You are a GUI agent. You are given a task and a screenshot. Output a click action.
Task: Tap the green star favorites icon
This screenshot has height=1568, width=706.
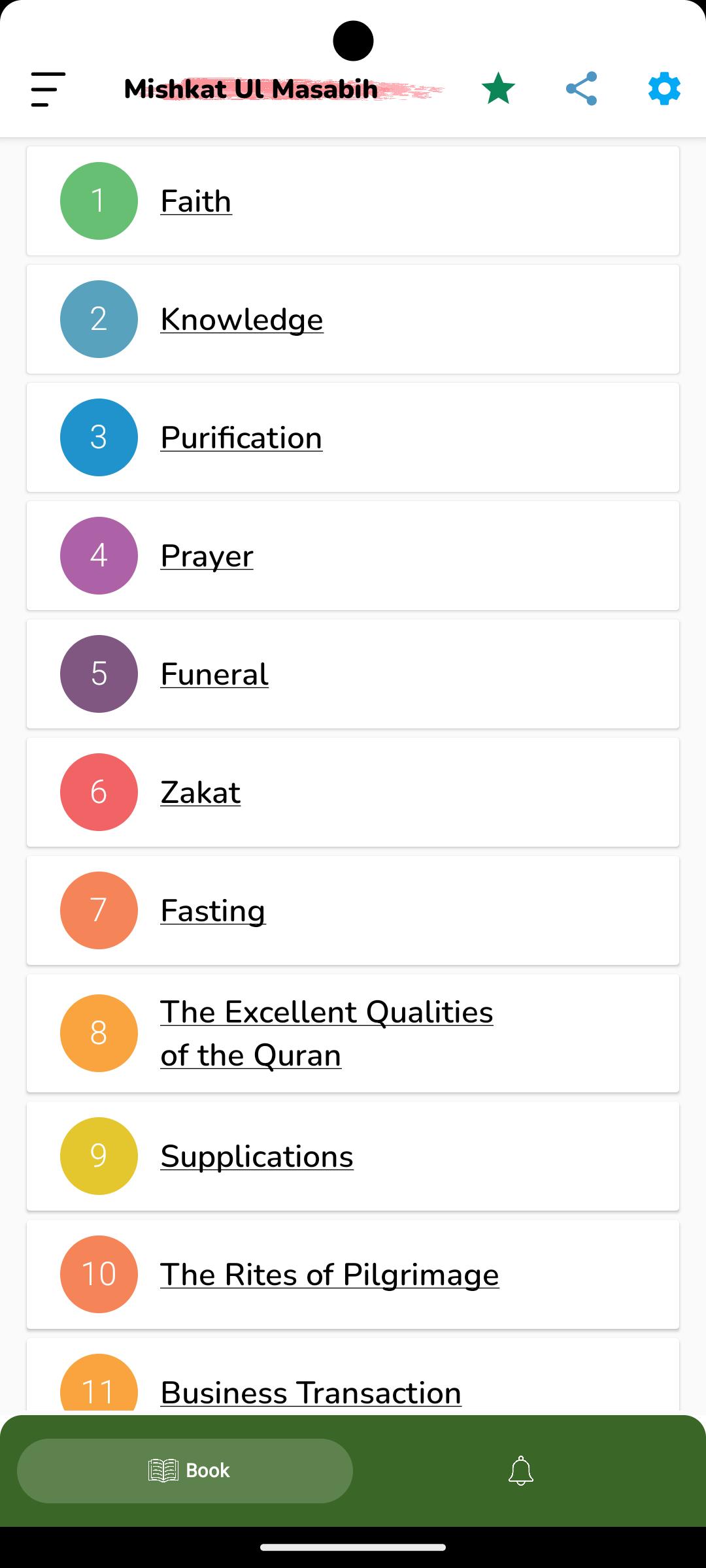[498, 88]
